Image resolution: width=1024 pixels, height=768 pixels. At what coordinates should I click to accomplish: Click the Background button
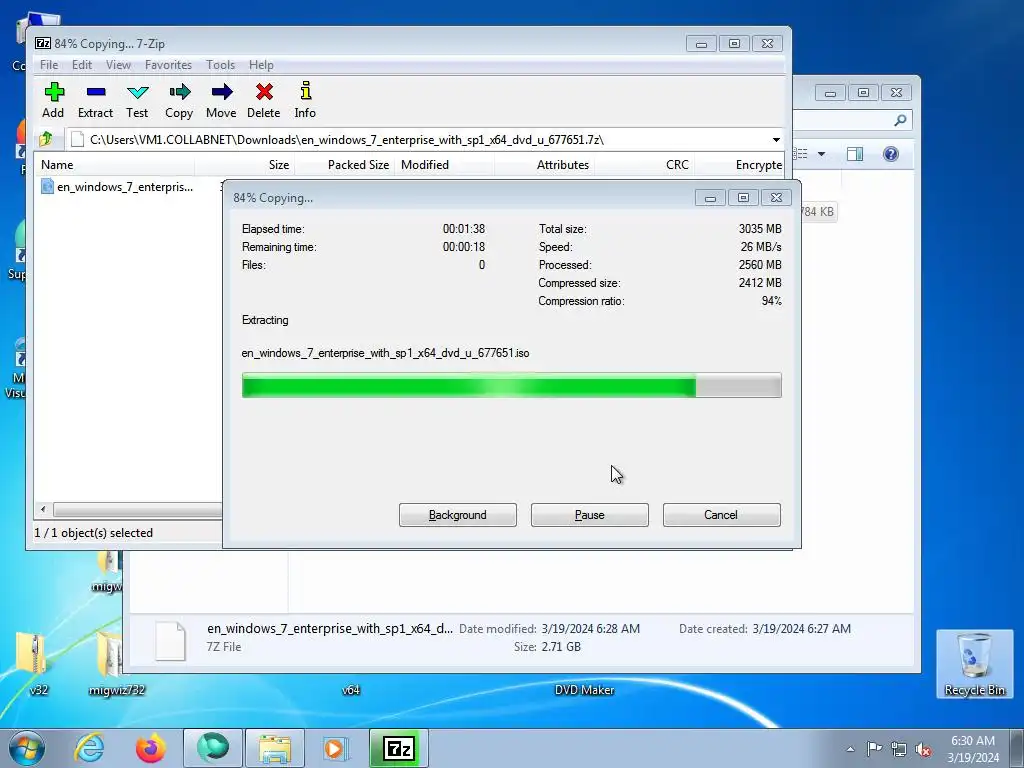tap(458, 515)
